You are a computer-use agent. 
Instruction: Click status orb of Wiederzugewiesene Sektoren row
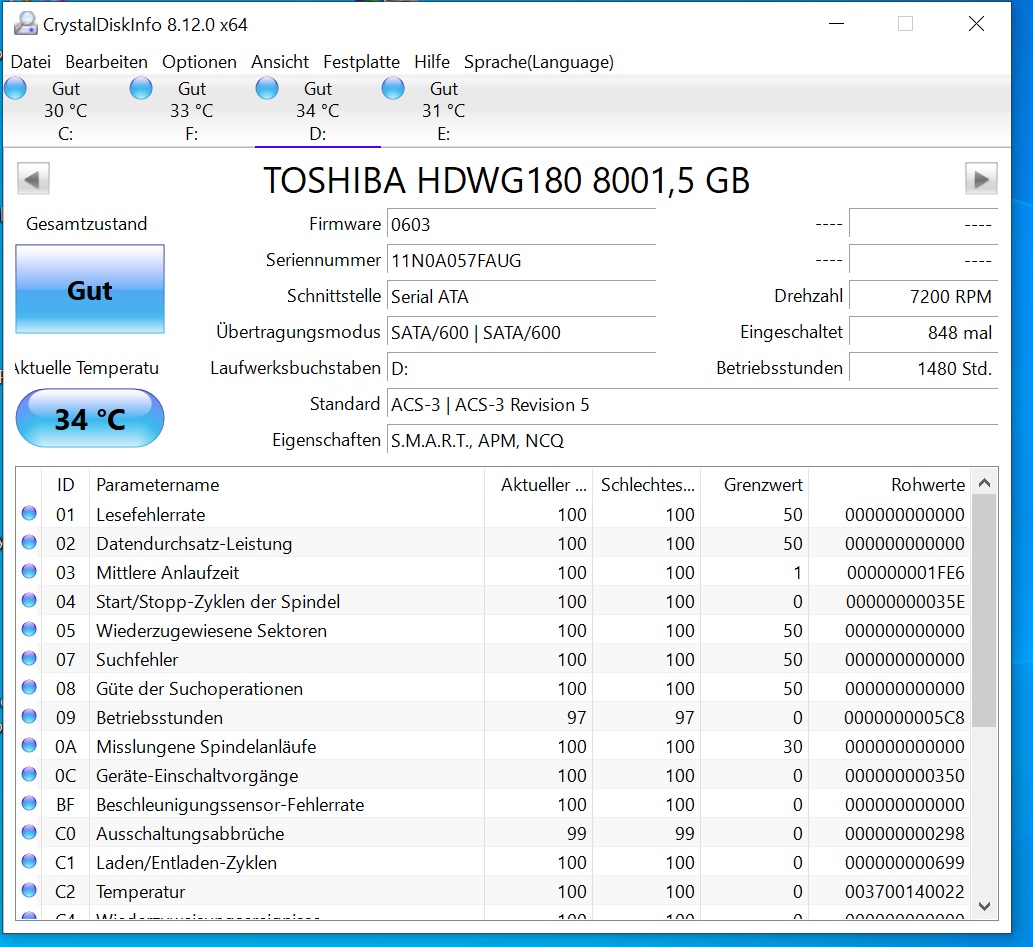[x=29, y=629]
